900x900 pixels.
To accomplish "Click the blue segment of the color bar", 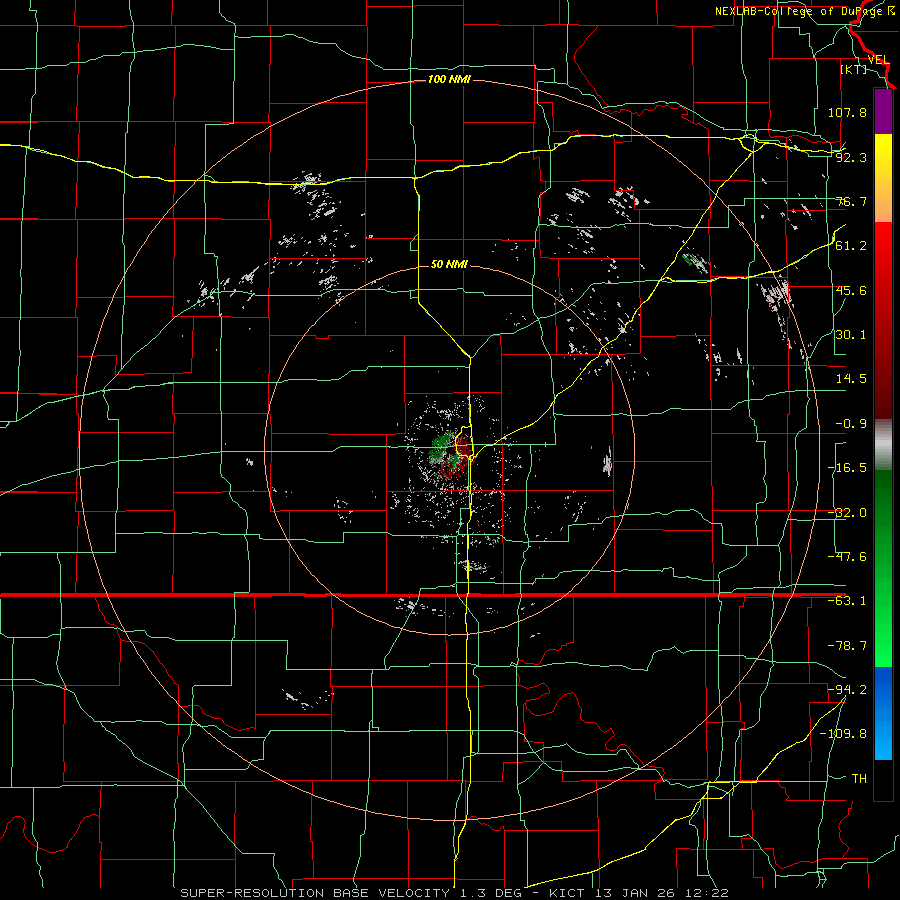I will click(x=883, y=713).
